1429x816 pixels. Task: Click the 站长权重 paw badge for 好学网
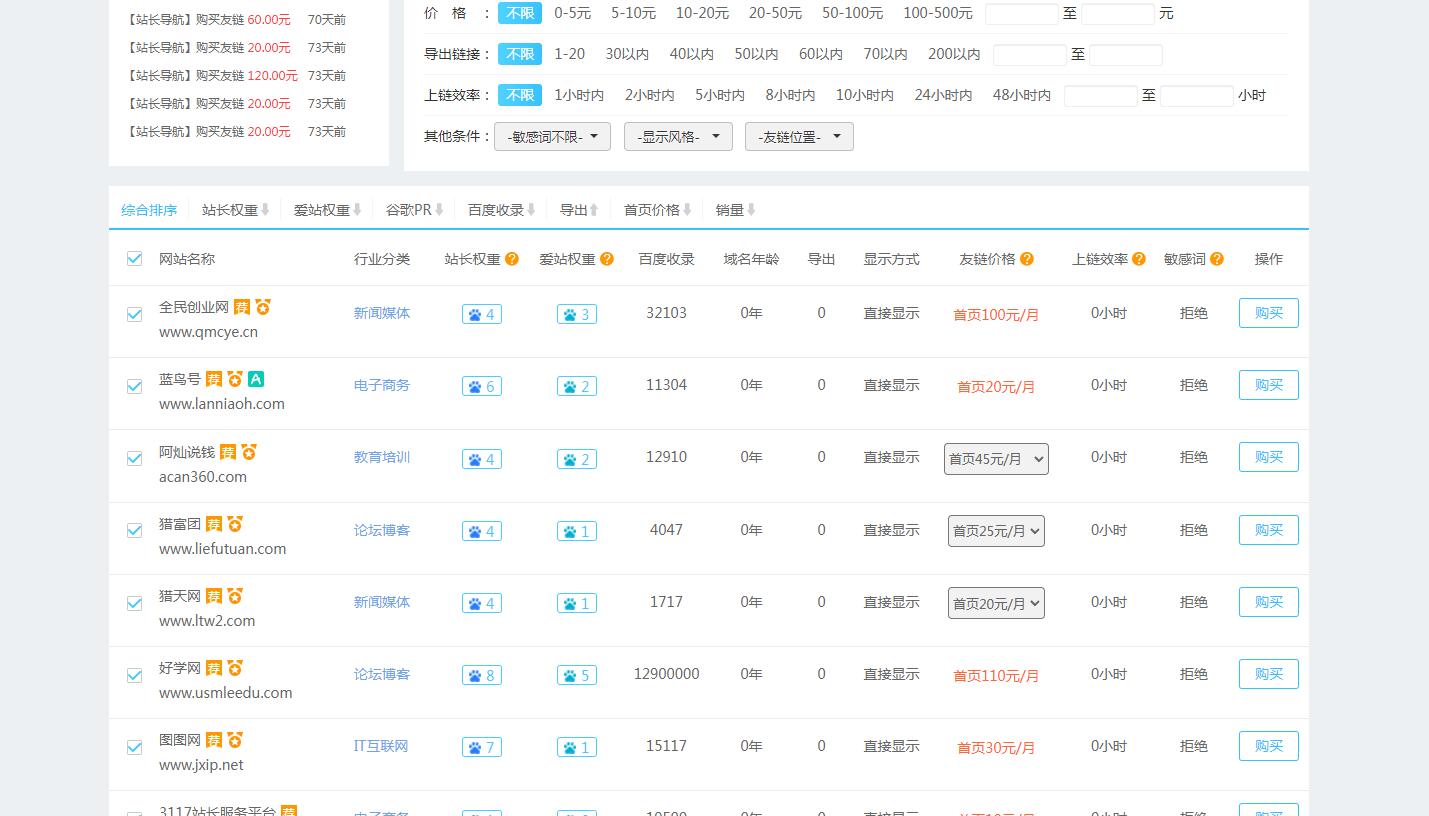click(x=481, y=675)
